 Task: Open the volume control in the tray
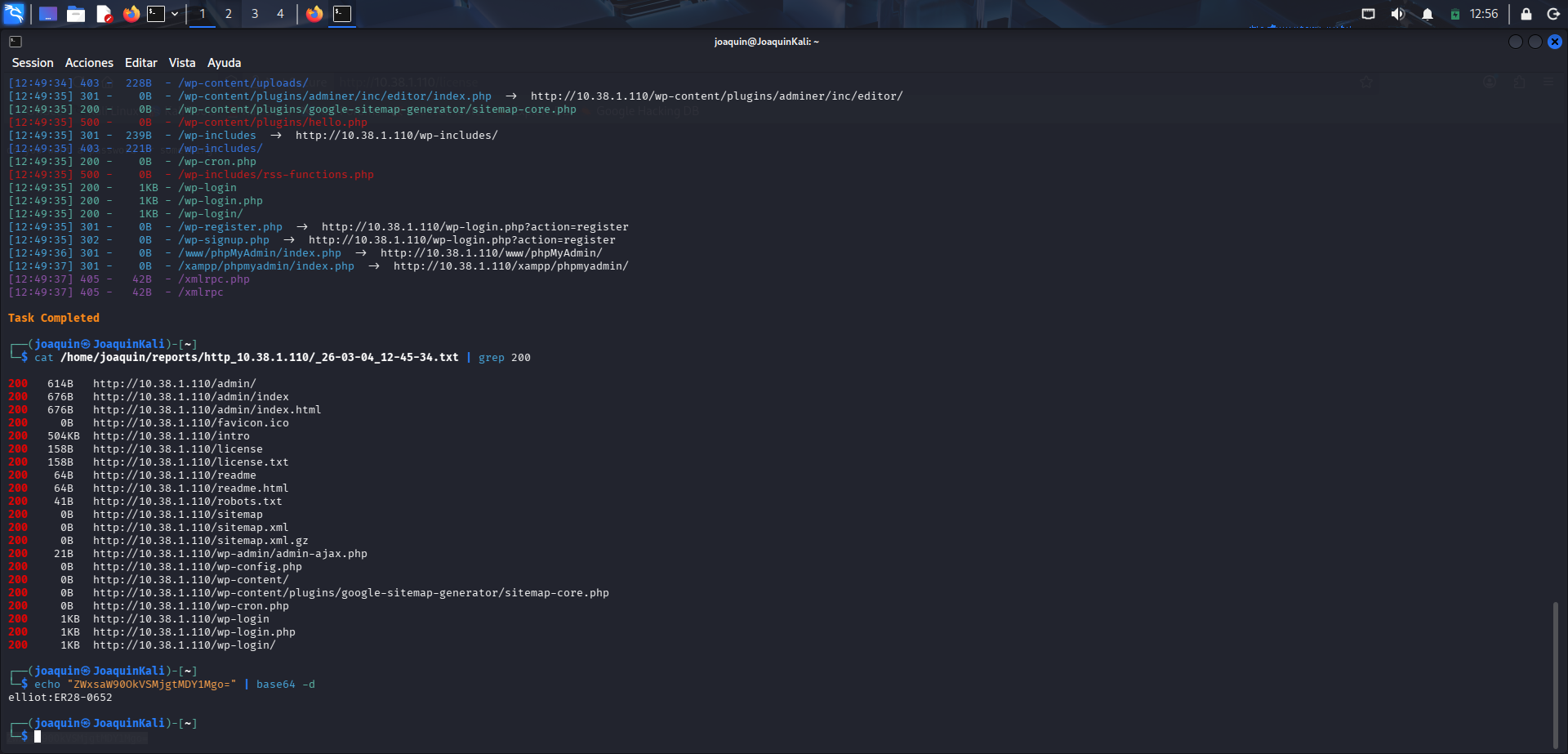pos(1397,13)
